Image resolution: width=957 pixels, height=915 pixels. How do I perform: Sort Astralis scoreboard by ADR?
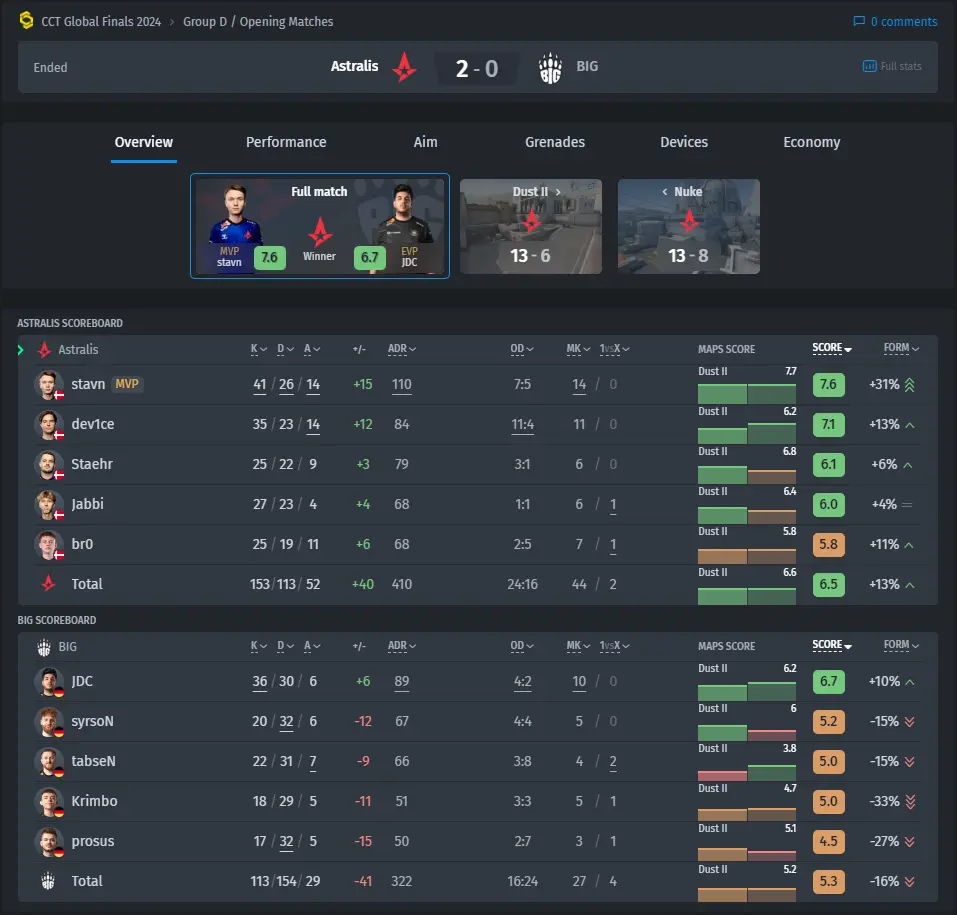[402, 349]
